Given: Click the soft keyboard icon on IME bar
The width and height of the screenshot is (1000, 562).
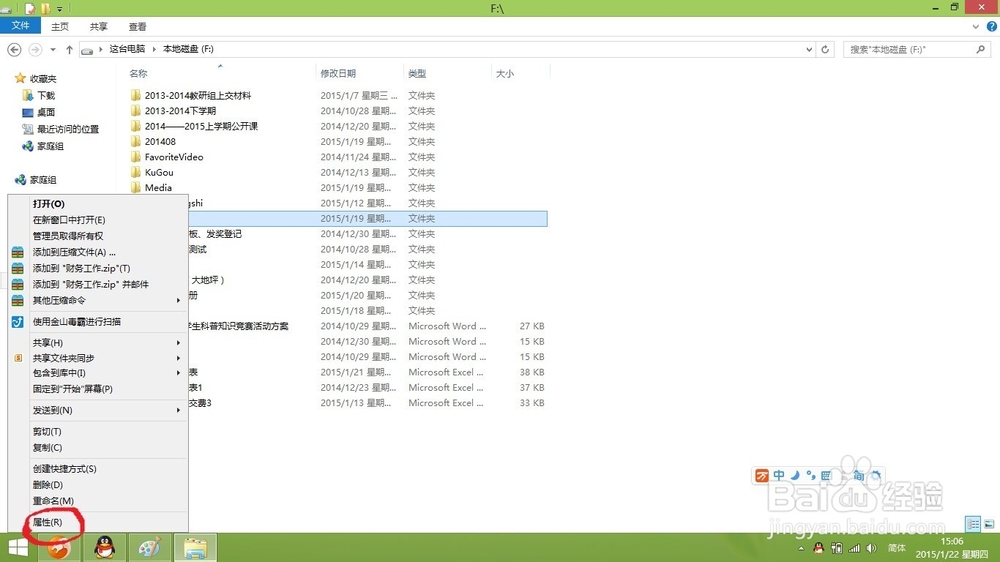Looking at the screenshot, I should point(826,476).
